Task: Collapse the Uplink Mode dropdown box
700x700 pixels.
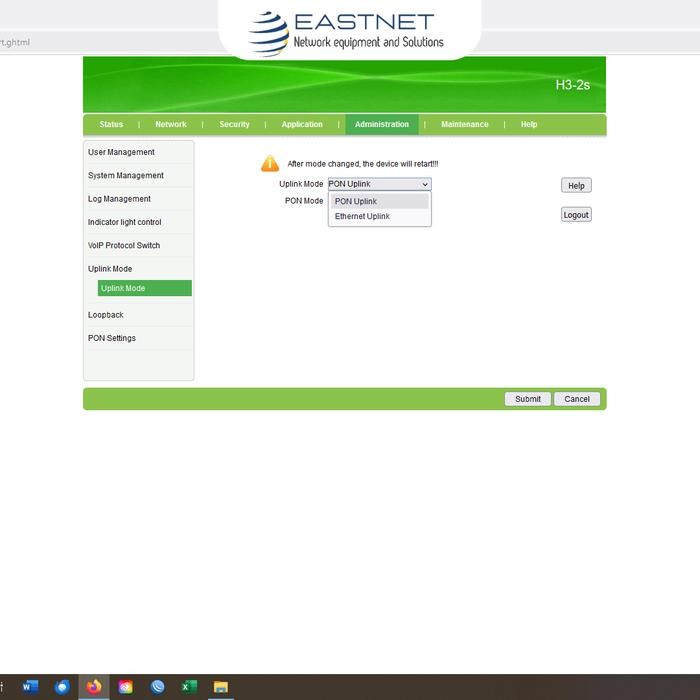Action: (379, 184)
